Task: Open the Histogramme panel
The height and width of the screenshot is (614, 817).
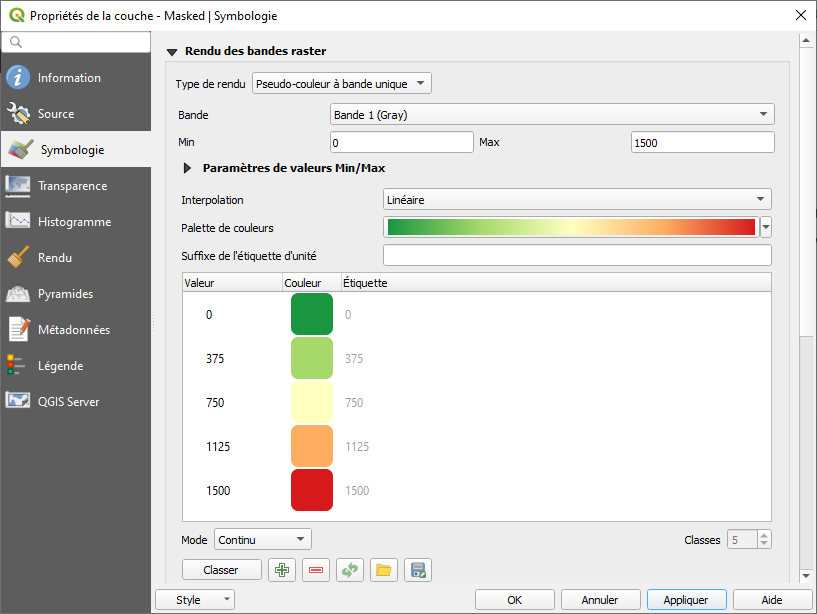Action: tap(74, 222)
